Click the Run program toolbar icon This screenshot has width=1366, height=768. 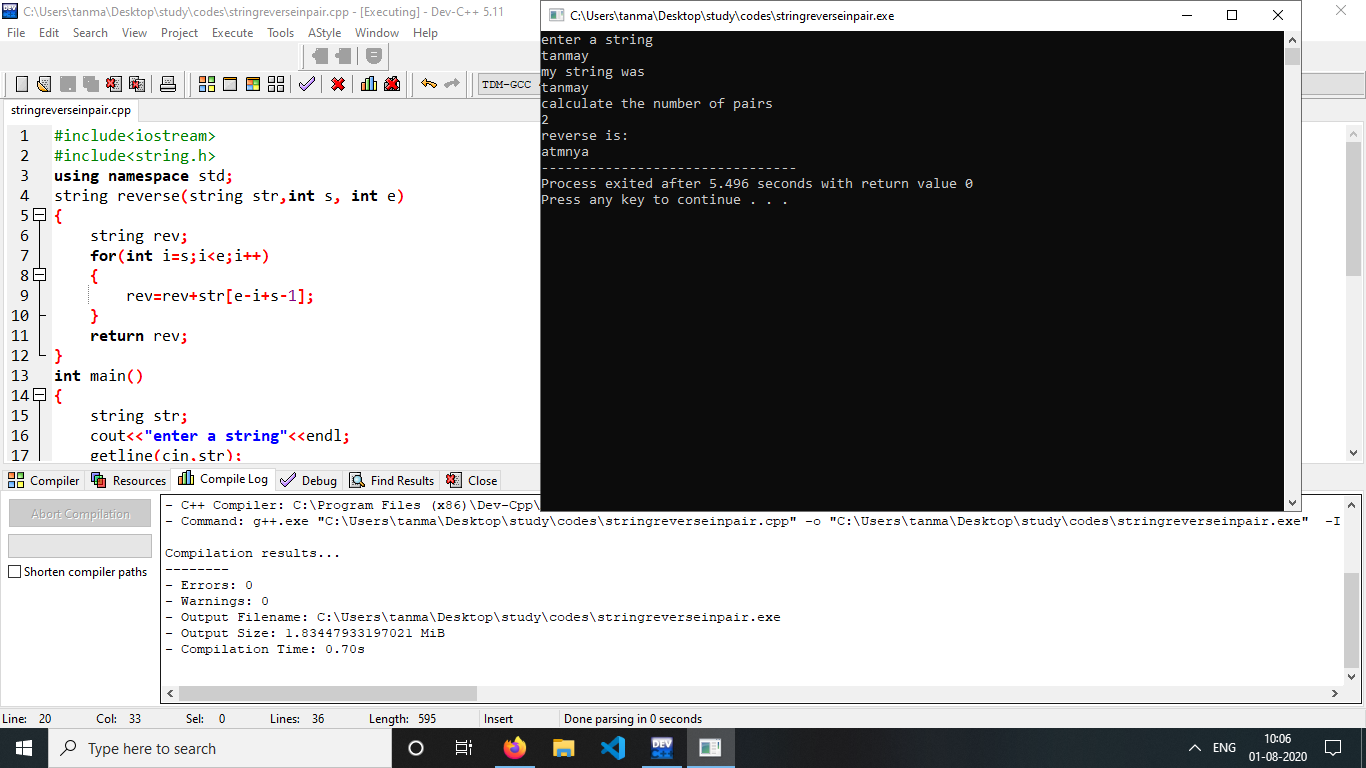point(230,84)
